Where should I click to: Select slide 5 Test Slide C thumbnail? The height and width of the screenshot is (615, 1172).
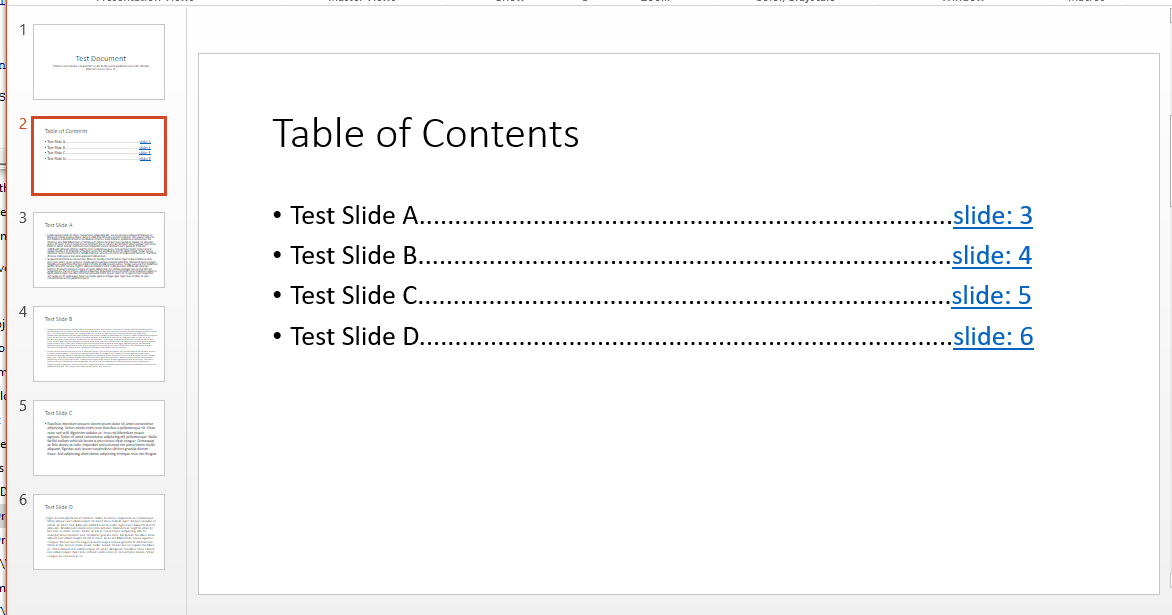point(98,437)
